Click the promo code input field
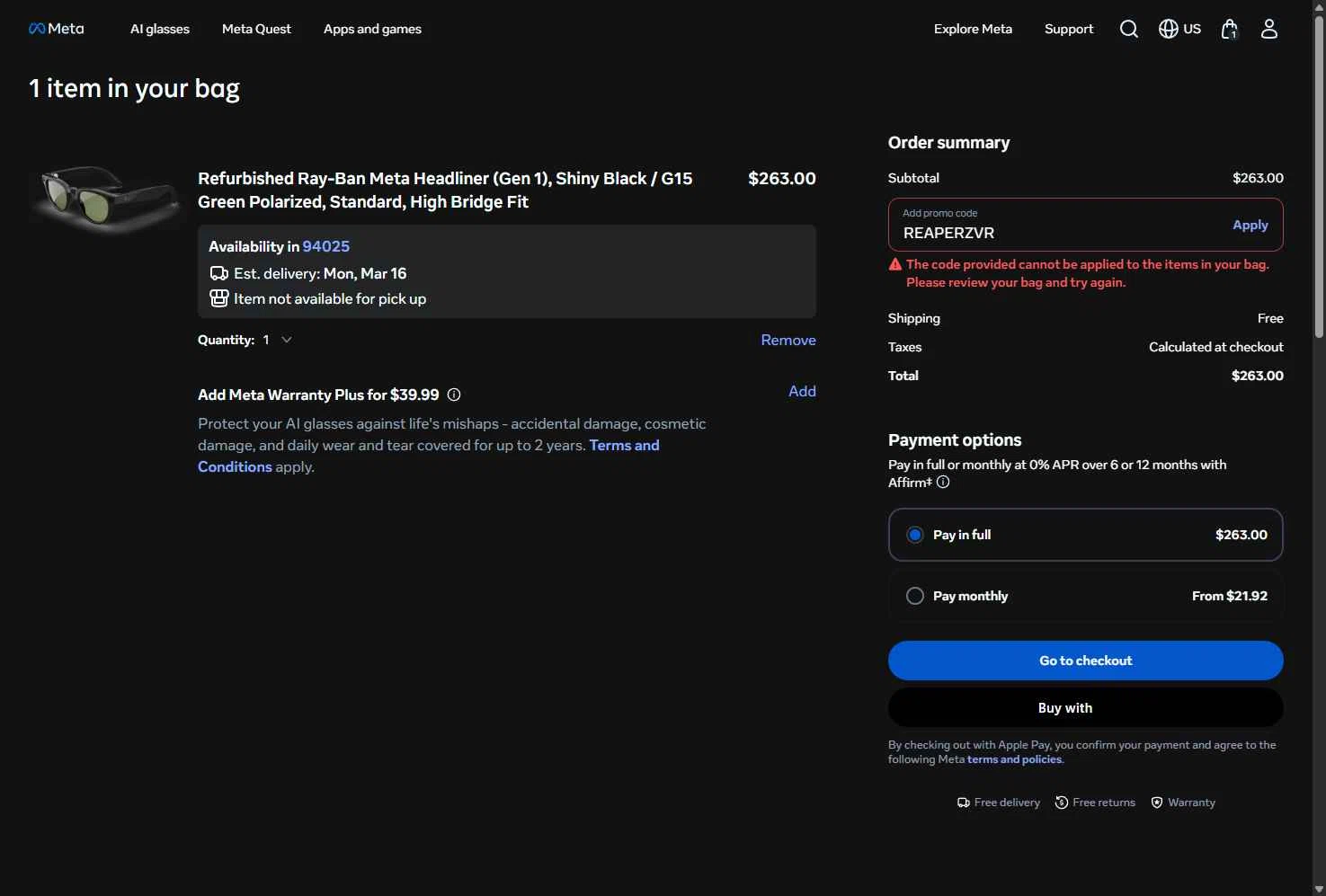Image resolution: width=1326 pixels, height=896 pixels. (1061, 225)
